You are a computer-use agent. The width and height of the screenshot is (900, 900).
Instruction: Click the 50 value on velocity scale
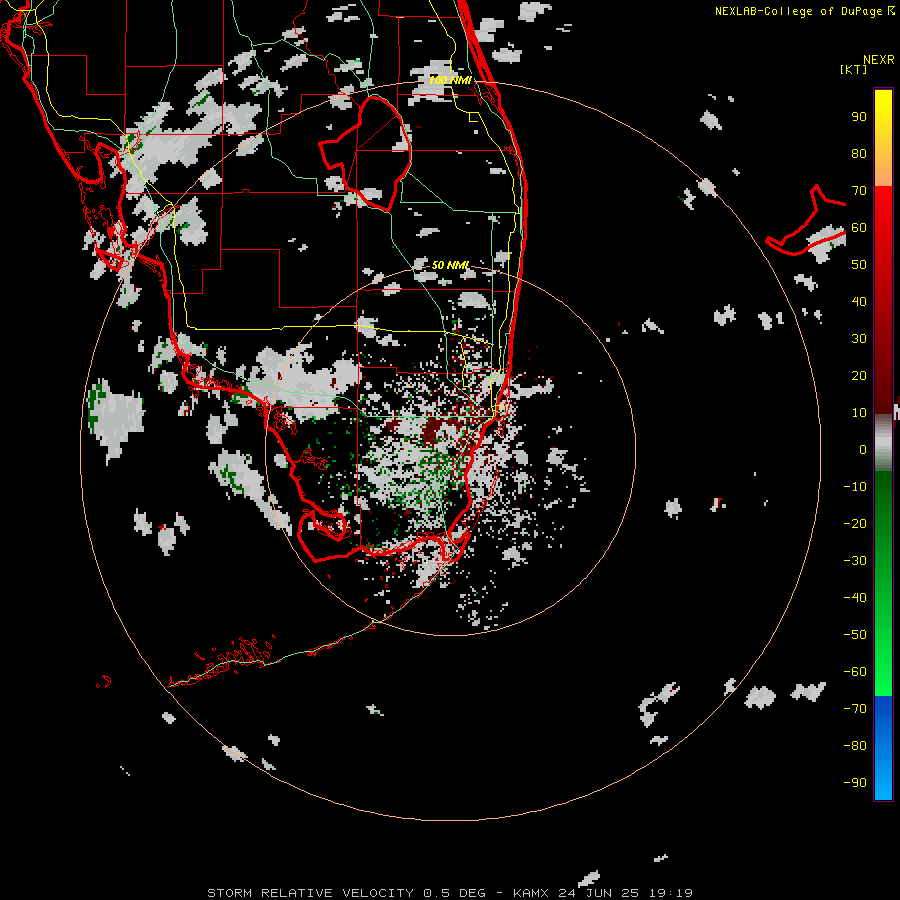(859, 265)
